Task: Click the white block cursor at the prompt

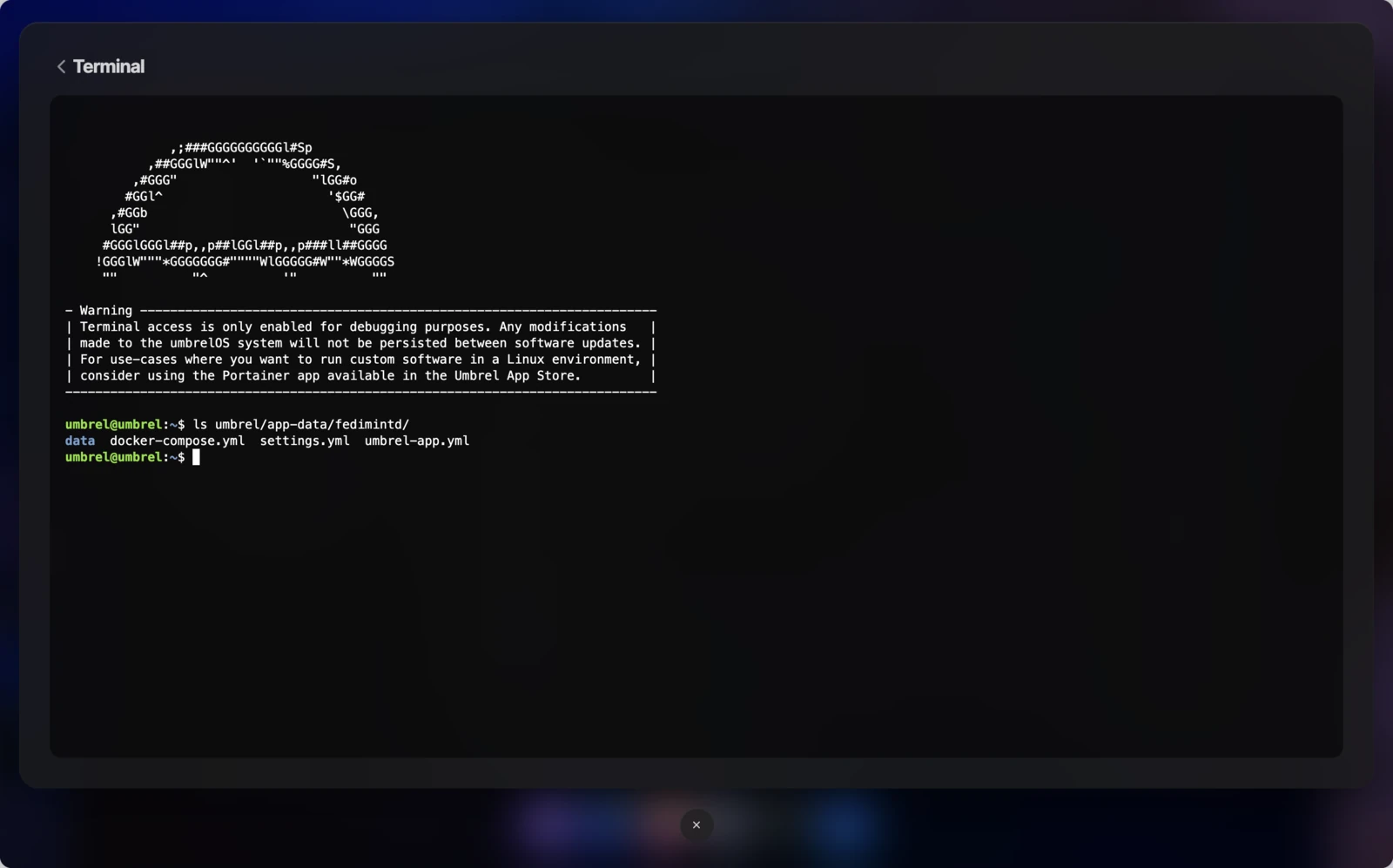Action: click(x=196, y=457)
